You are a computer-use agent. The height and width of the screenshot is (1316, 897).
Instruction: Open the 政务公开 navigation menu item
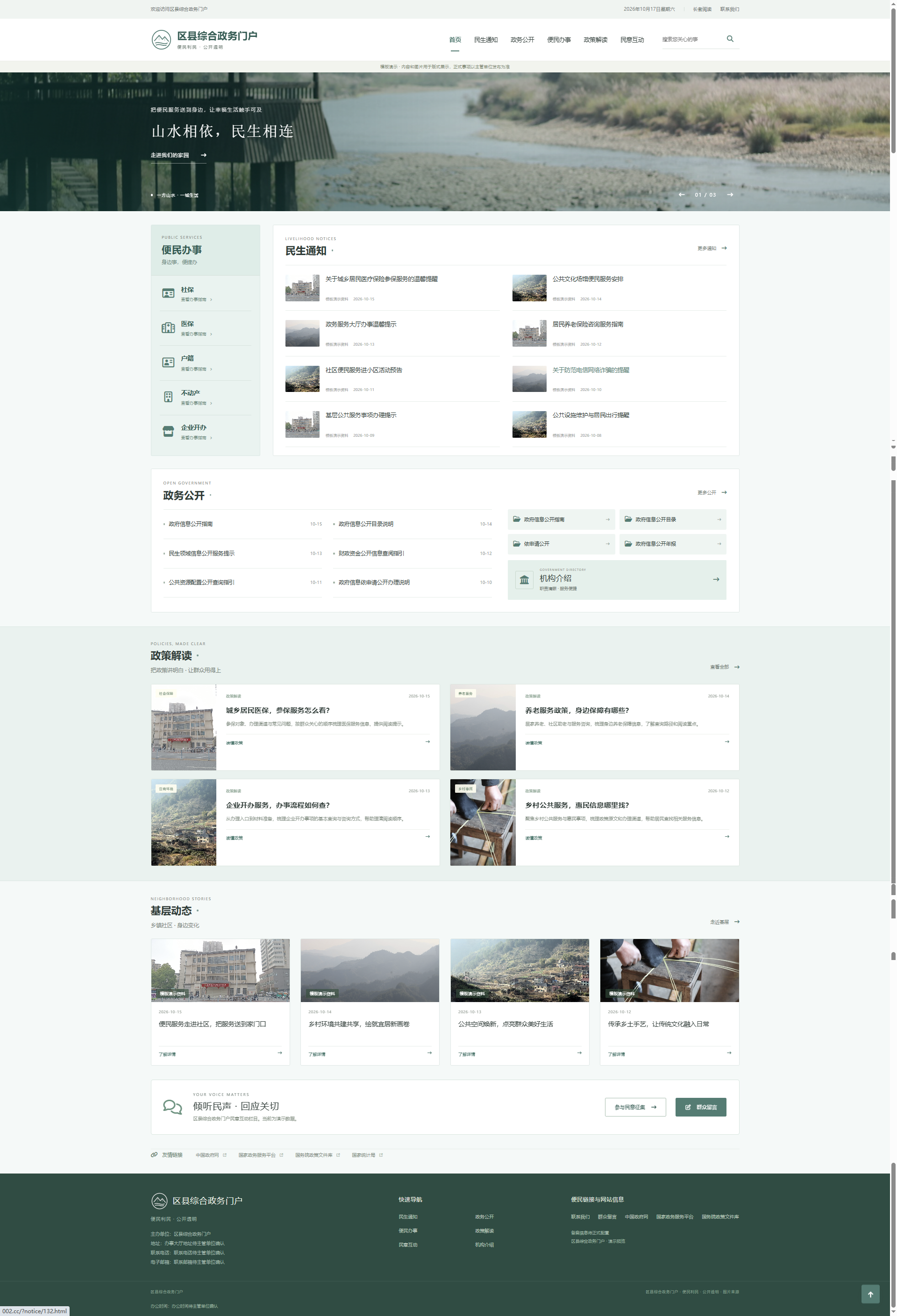522,40
